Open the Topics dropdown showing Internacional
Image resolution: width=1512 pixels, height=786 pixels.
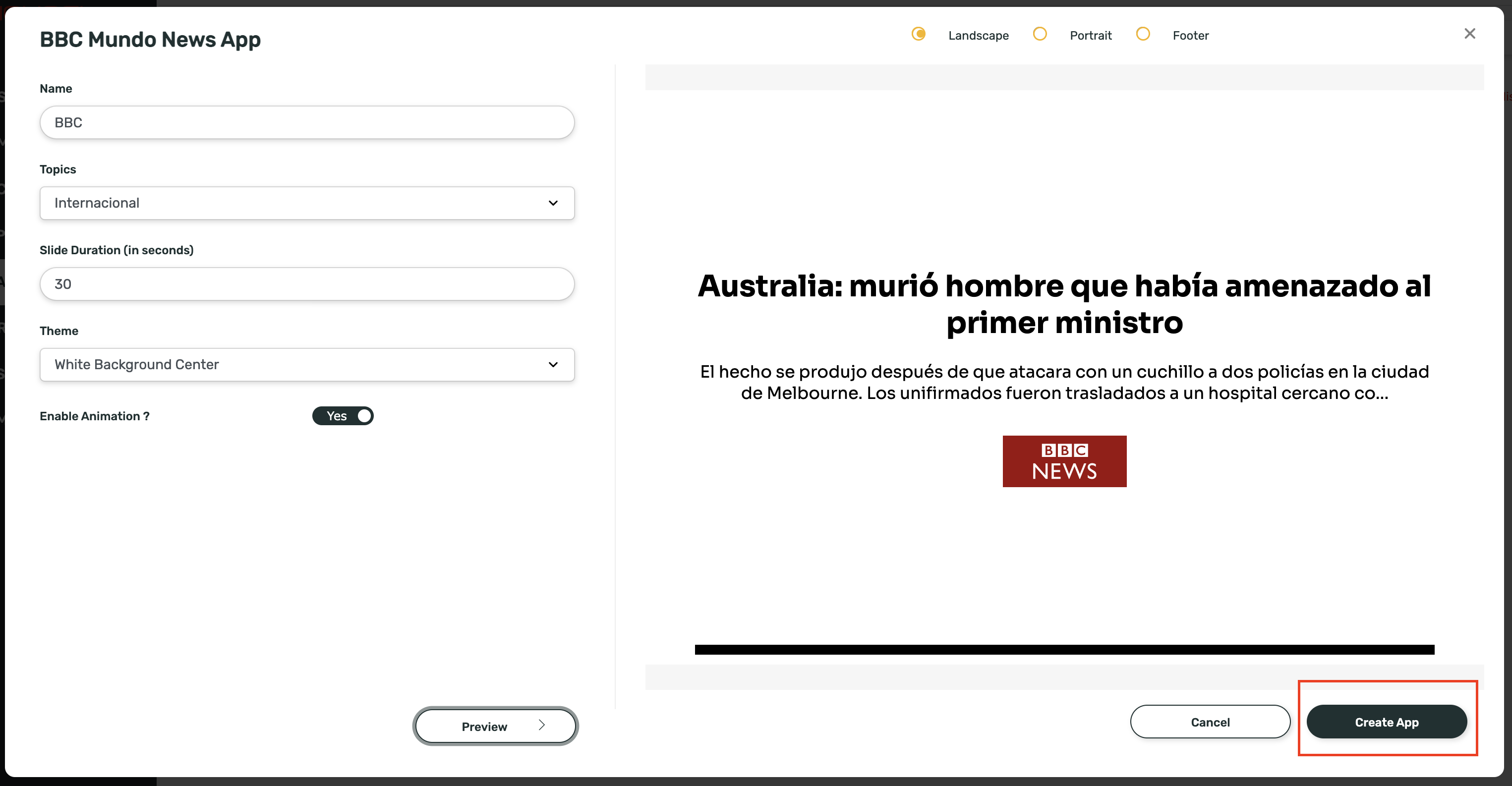click(307, 203)
